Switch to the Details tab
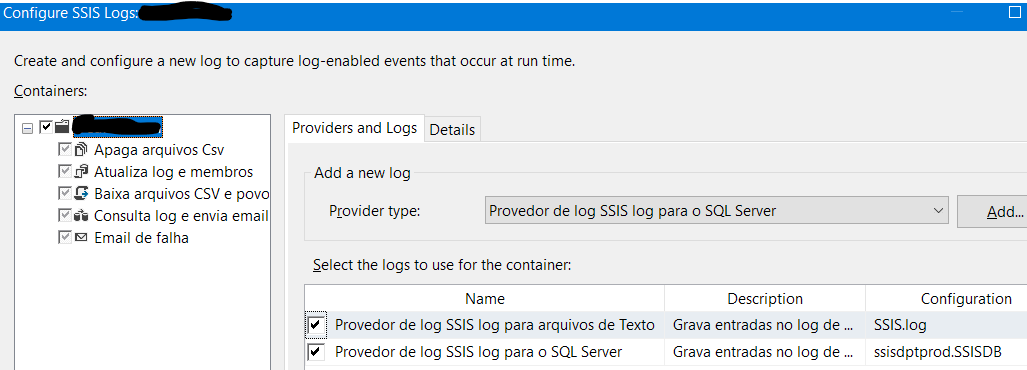 pyautogui.click(x=452, y=130)
